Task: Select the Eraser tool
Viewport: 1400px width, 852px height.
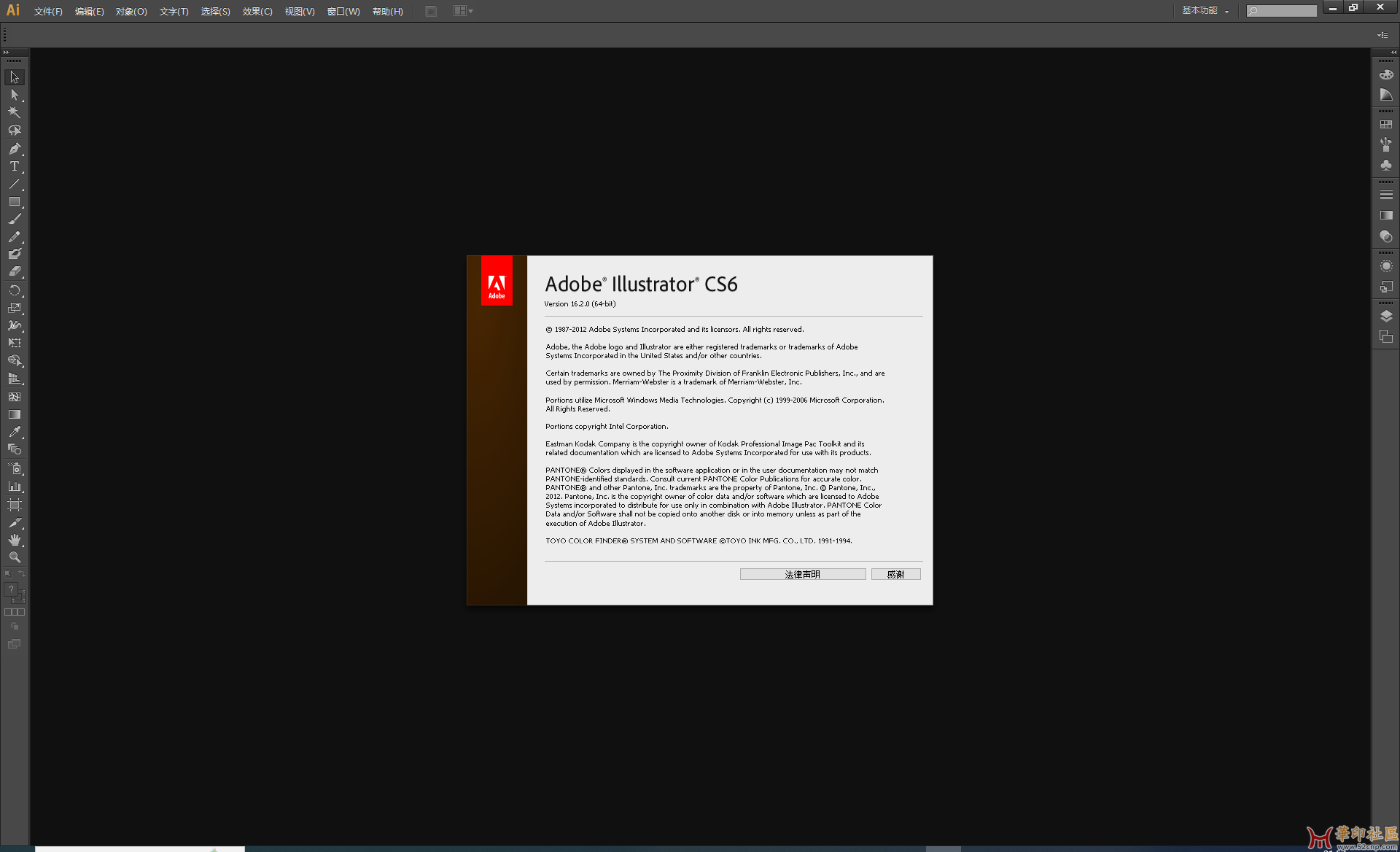Action: tap(14, 271)
